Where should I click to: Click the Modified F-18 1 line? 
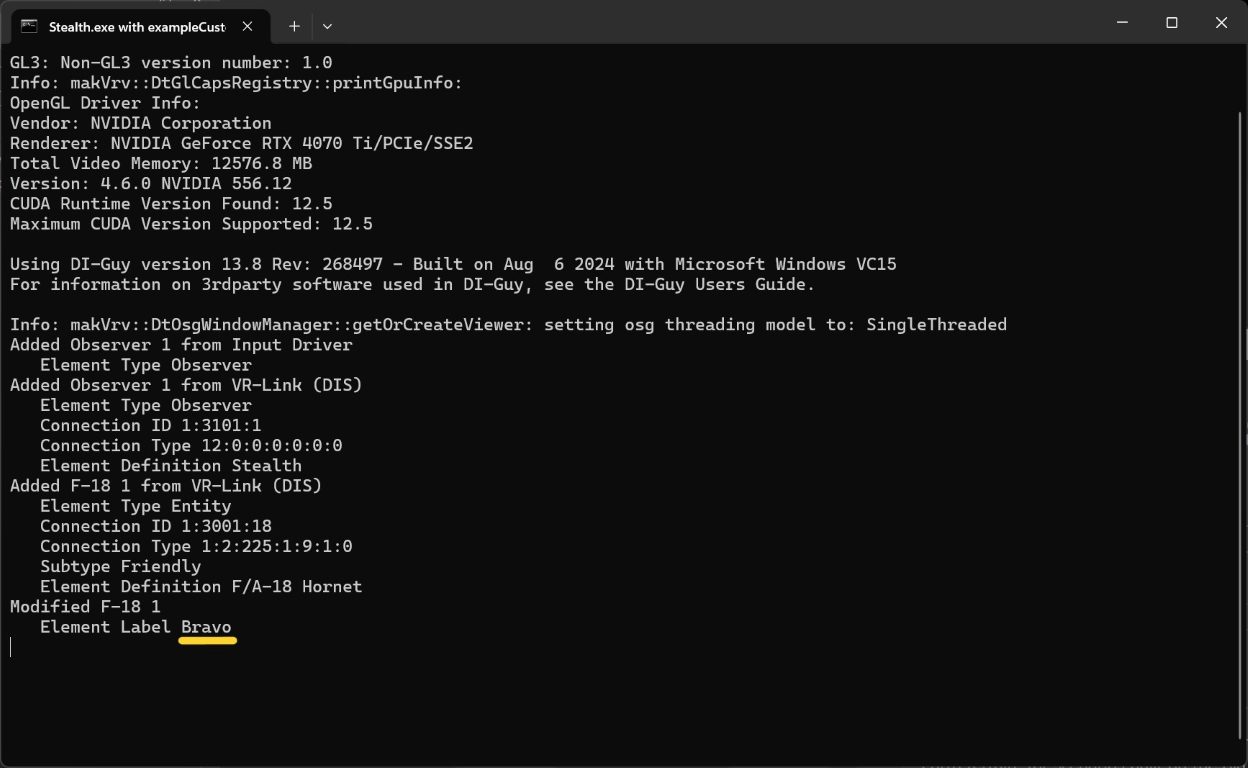[85, 606]
